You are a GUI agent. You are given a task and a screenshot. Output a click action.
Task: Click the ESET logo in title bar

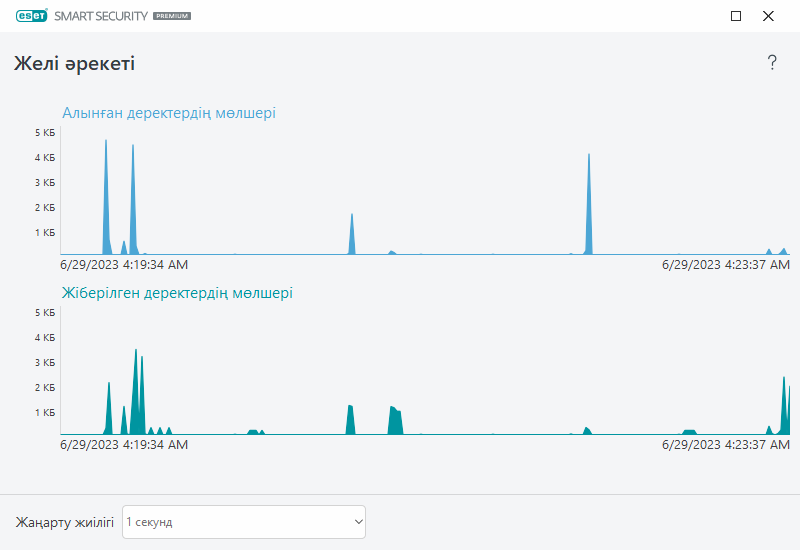pyautogui.click(x=32, y=16)
